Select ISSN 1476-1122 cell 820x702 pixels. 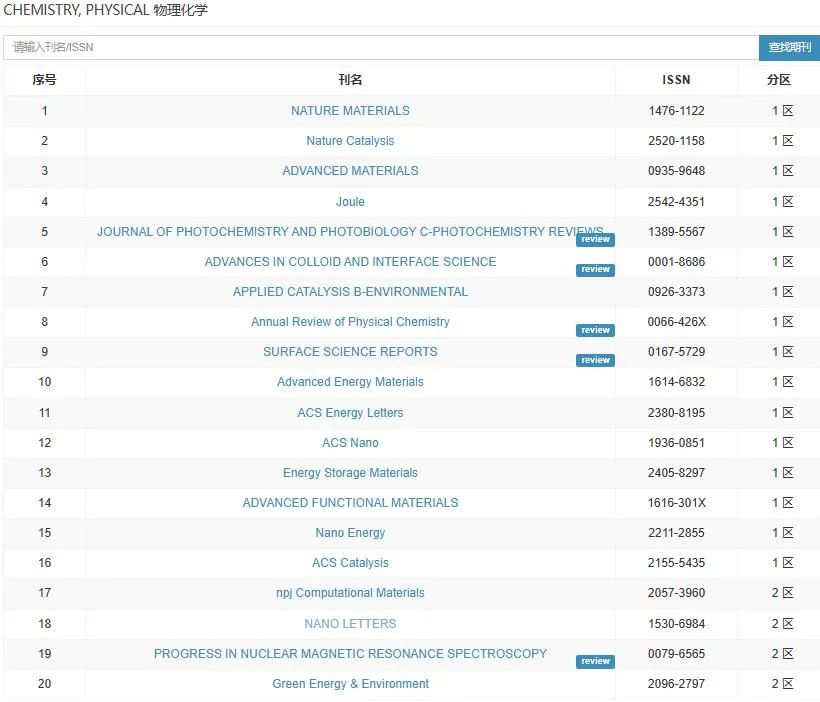tap(676, 111)
